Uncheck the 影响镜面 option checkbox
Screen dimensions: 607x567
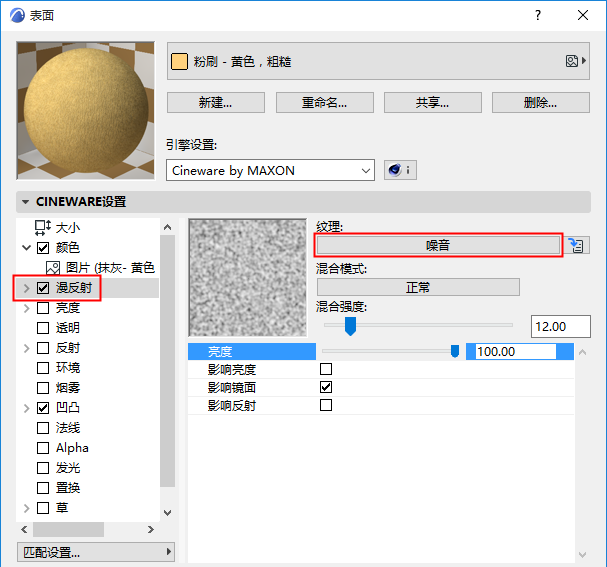pyautogui.click(x=326, y=387)
